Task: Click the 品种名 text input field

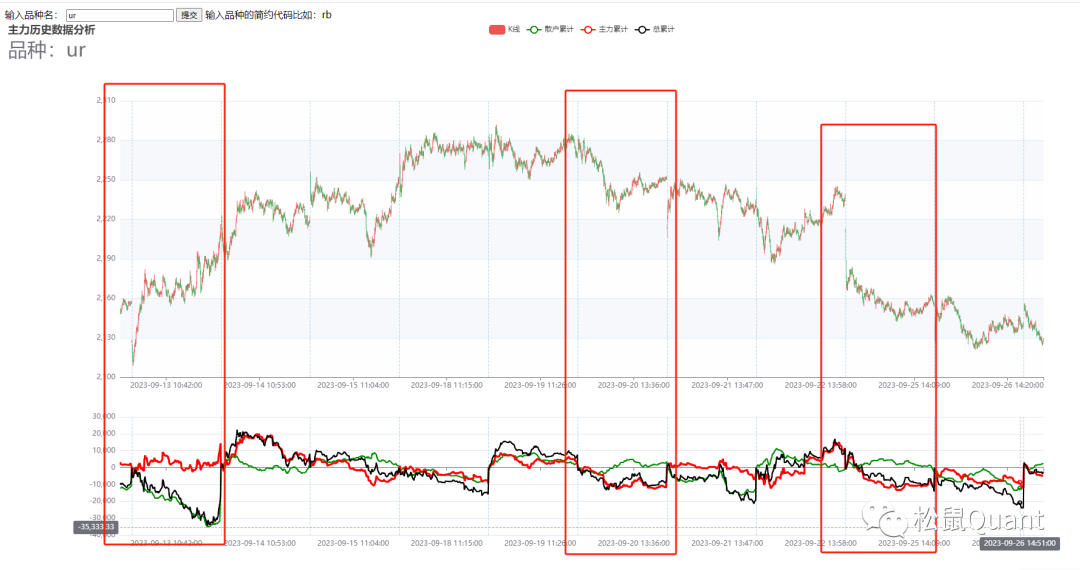Action: 120,15
